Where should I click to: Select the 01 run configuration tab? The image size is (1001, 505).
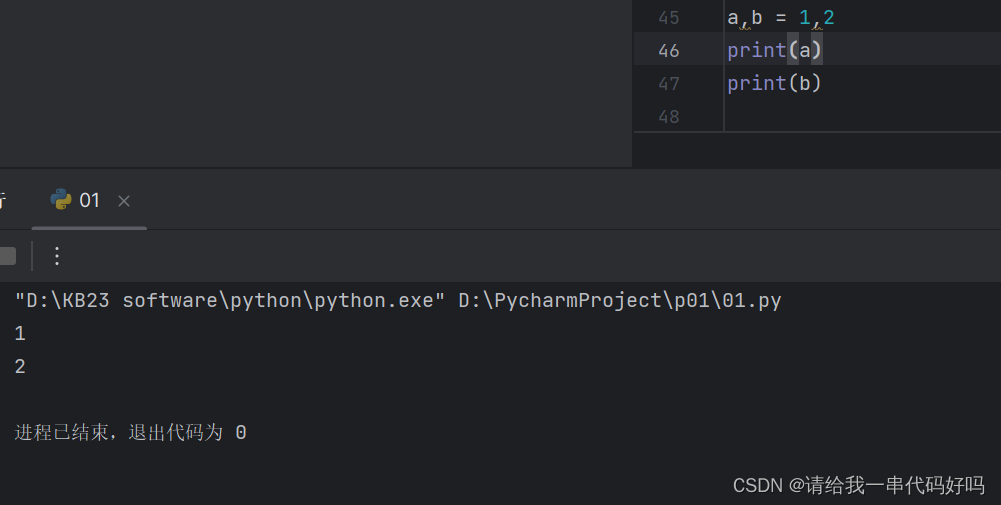(89, 200)
